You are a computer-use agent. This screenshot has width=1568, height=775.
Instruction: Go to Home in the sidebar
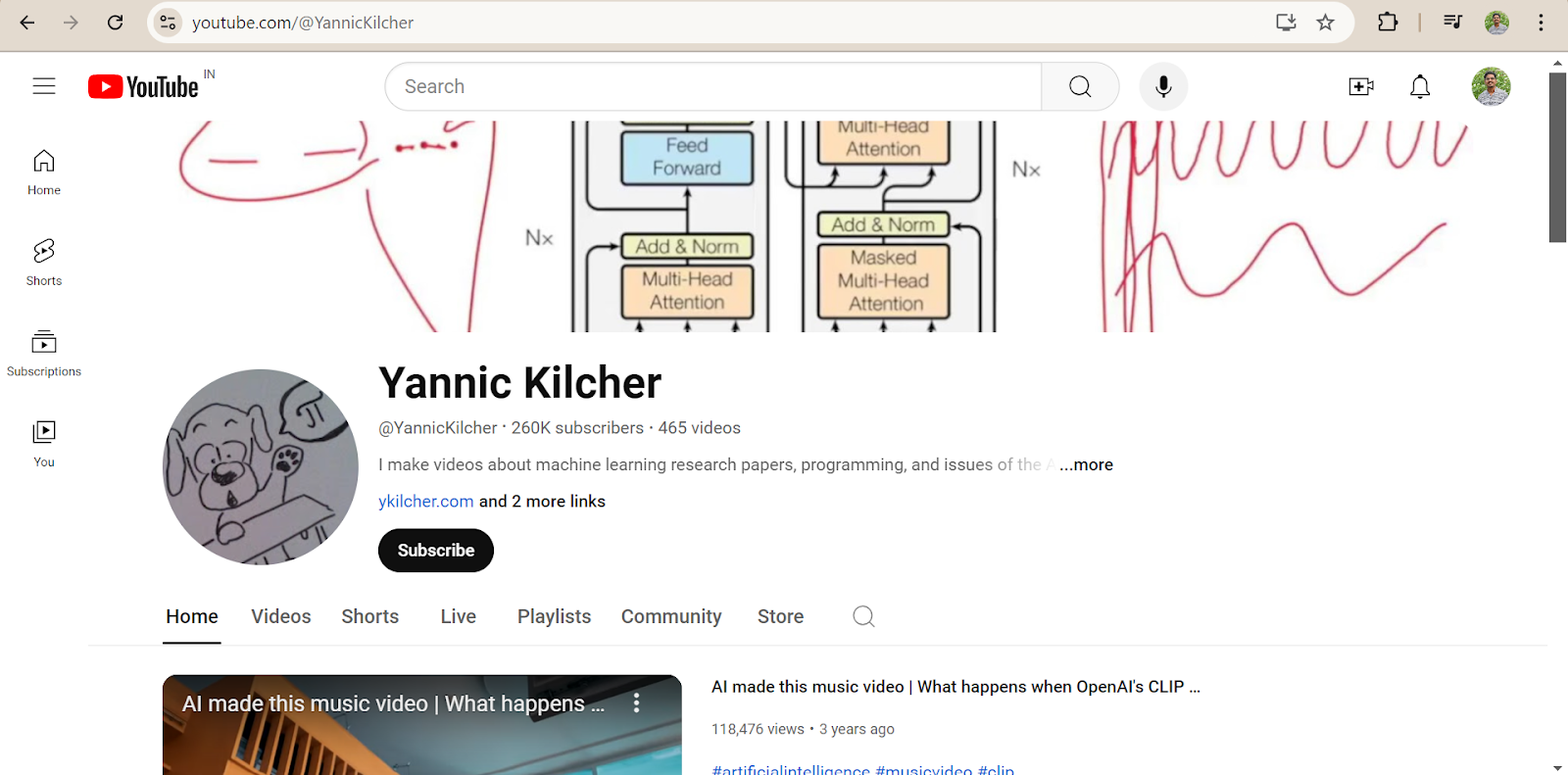point(44,172)
